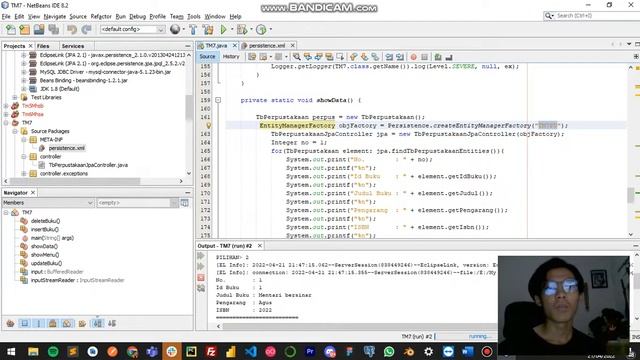Click the New Project toolbar icon
640x360 pixels.
(x=24, y=29)
